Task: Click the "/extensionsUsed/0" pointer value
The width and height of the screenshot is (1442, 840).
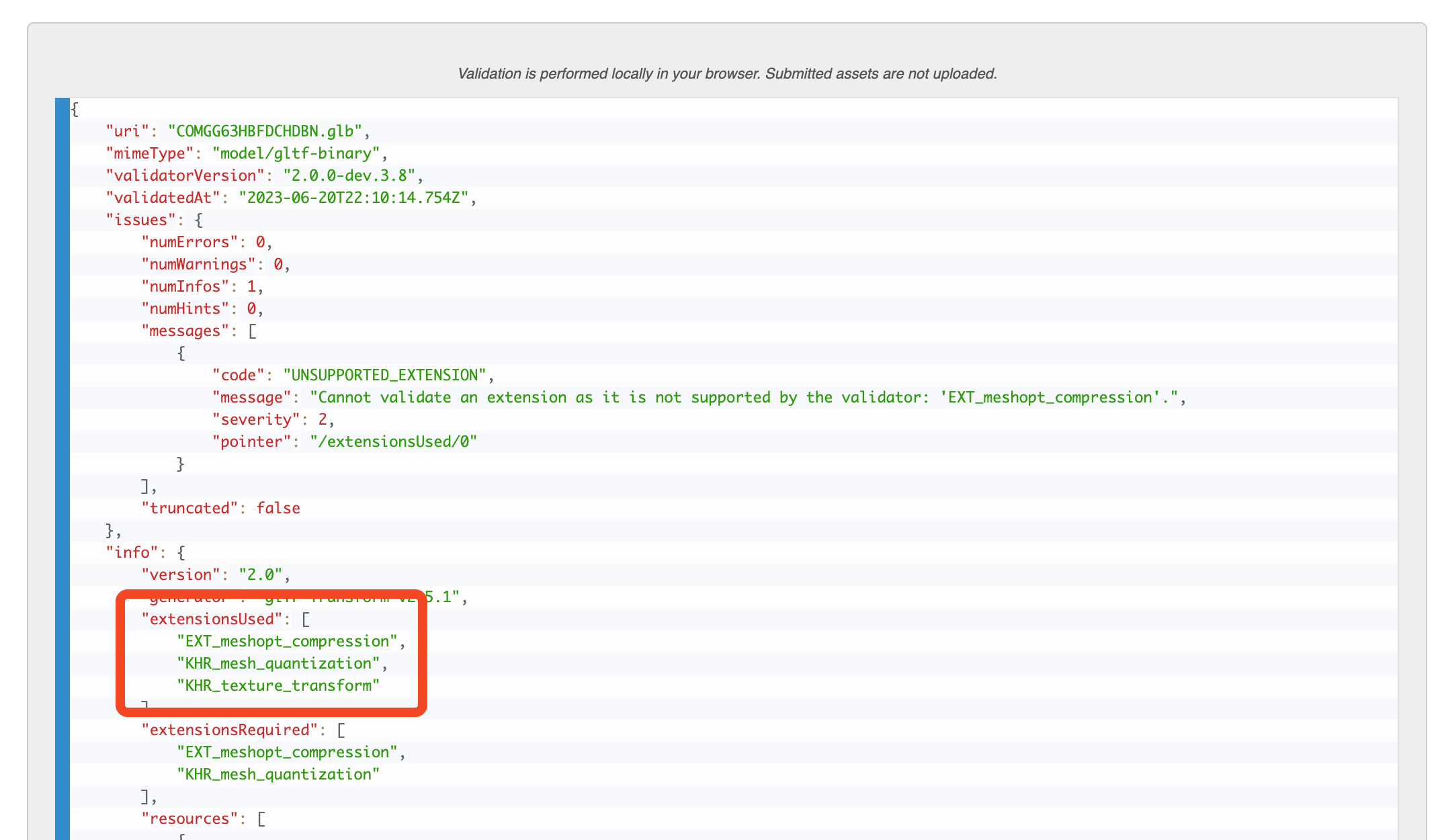Action: (x=393, y=442)
